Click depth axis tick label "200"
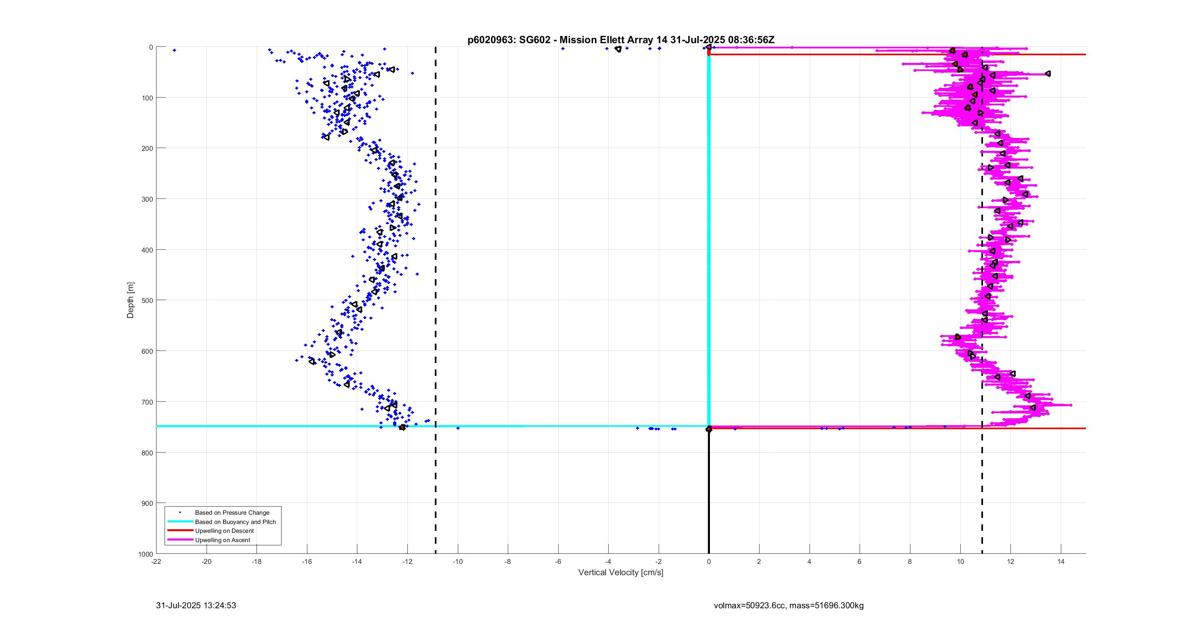Screen dimensions: 1200x622 pos(146,148)
